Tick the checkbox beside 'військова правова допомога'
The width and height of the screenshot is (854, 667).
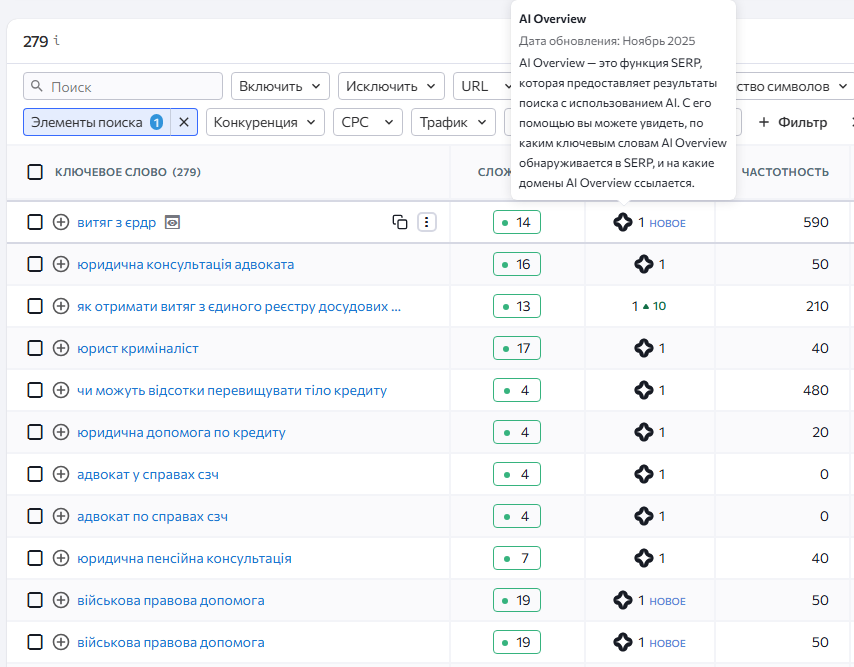(x=35, y=600)
